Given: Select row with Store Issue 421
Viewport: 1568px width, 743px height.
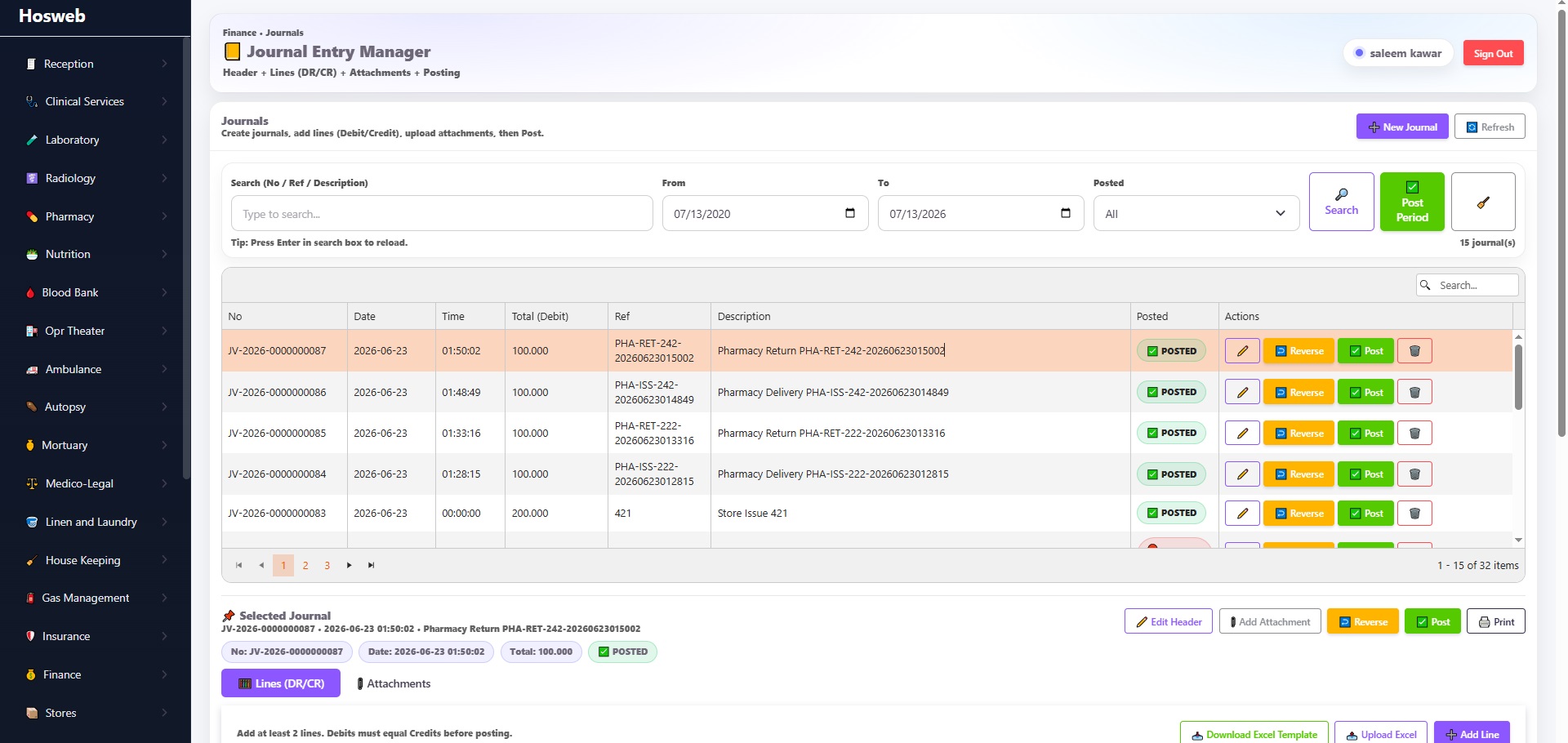Looking at the screenshot, I should click(866, 513).
